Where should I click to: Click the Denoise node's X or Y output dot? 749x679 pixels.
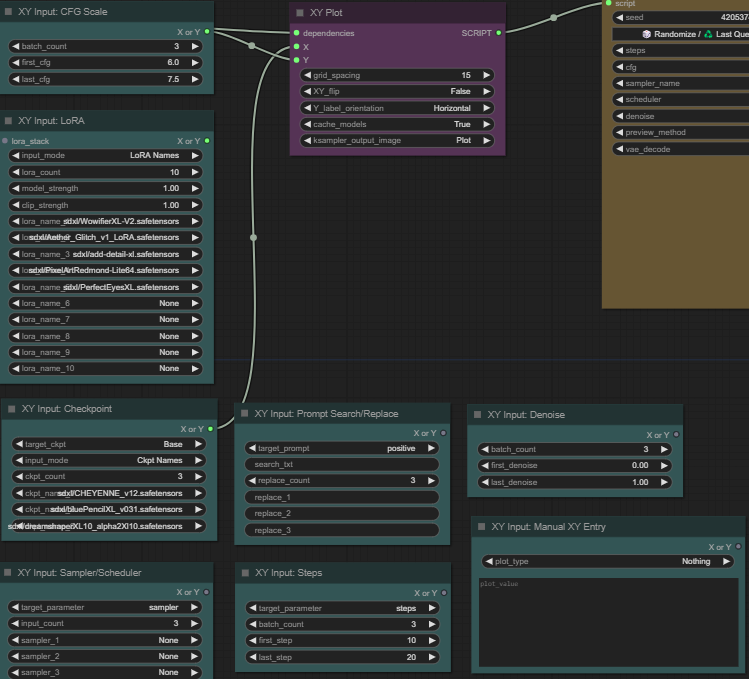(676, 434)
